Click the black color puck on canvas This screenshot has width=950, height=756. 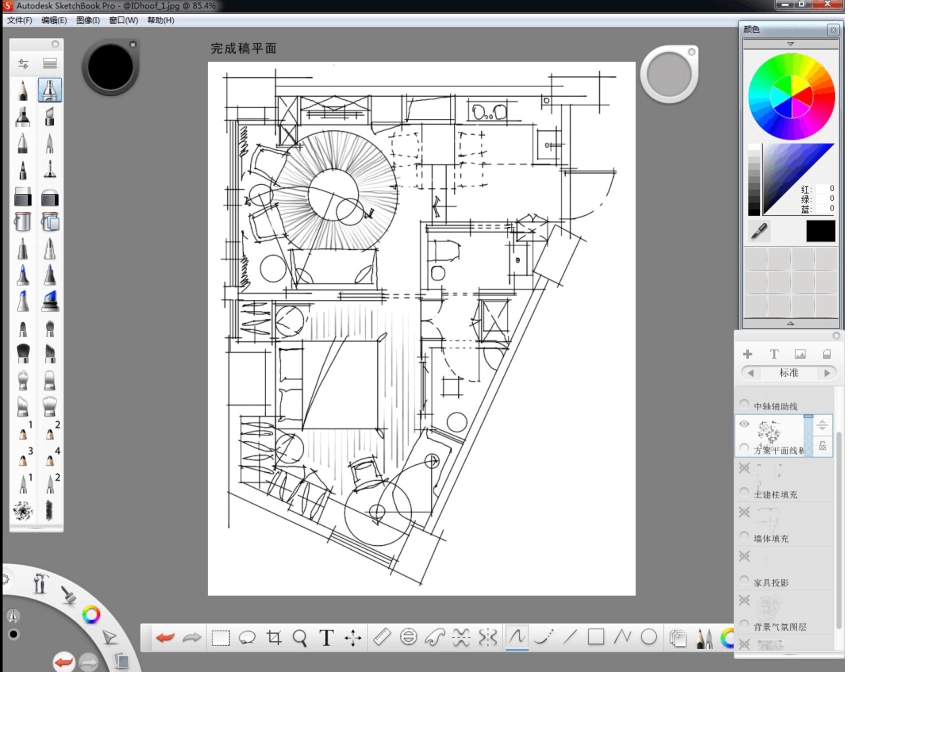click(110, 67)
